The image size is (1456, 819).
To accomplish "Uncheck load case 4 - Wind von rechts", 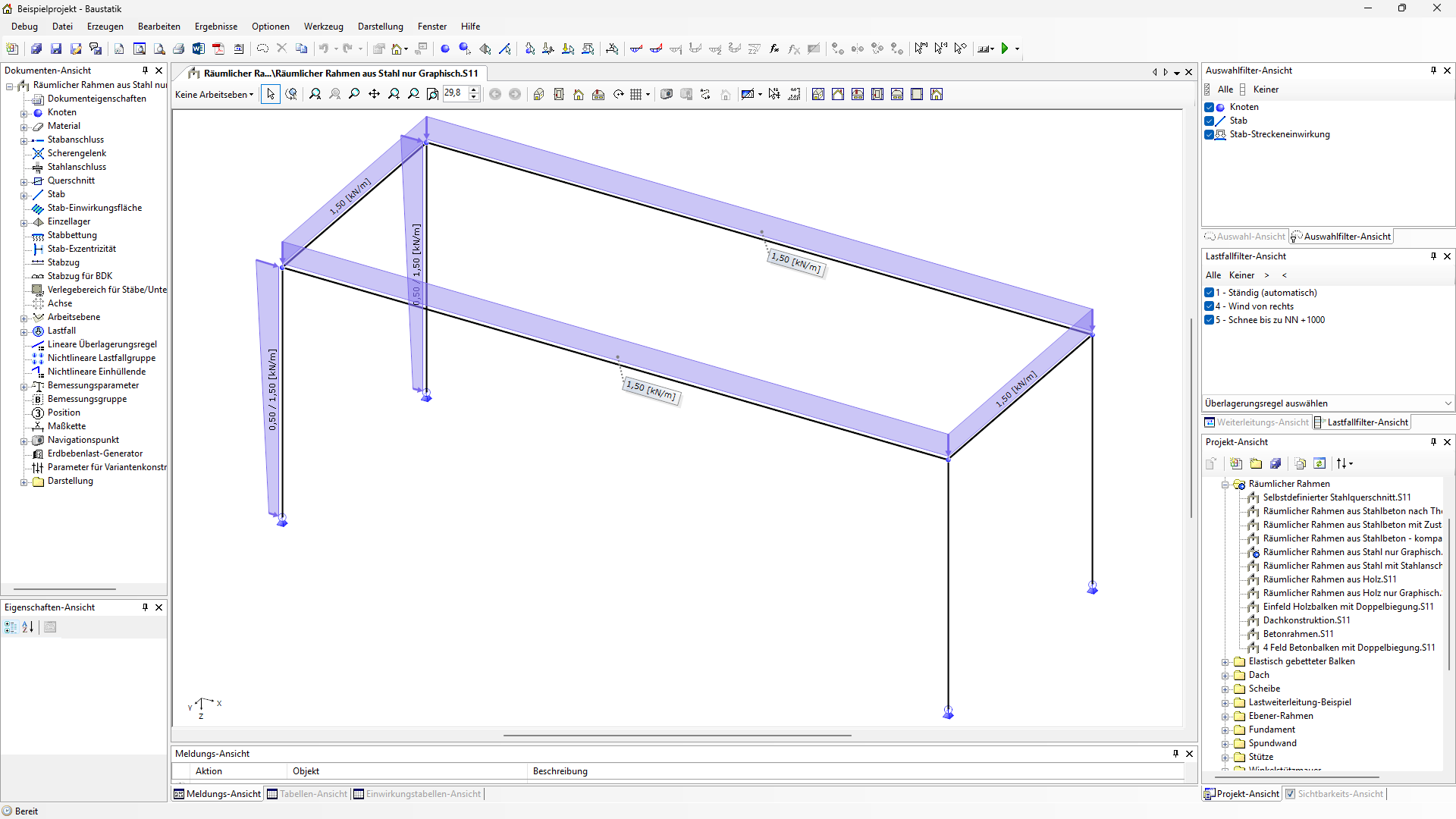I will pyautogui.click(x=1209, y=306).
